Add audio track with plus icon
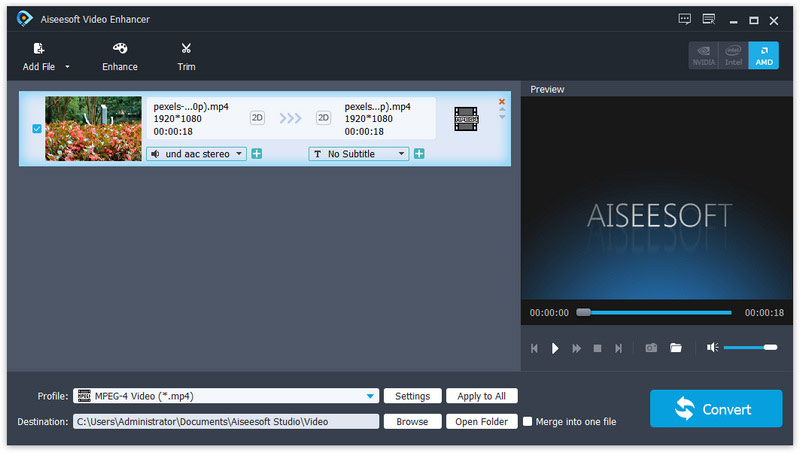Viewport: 800px width, 453px height. tap(257, 154)
